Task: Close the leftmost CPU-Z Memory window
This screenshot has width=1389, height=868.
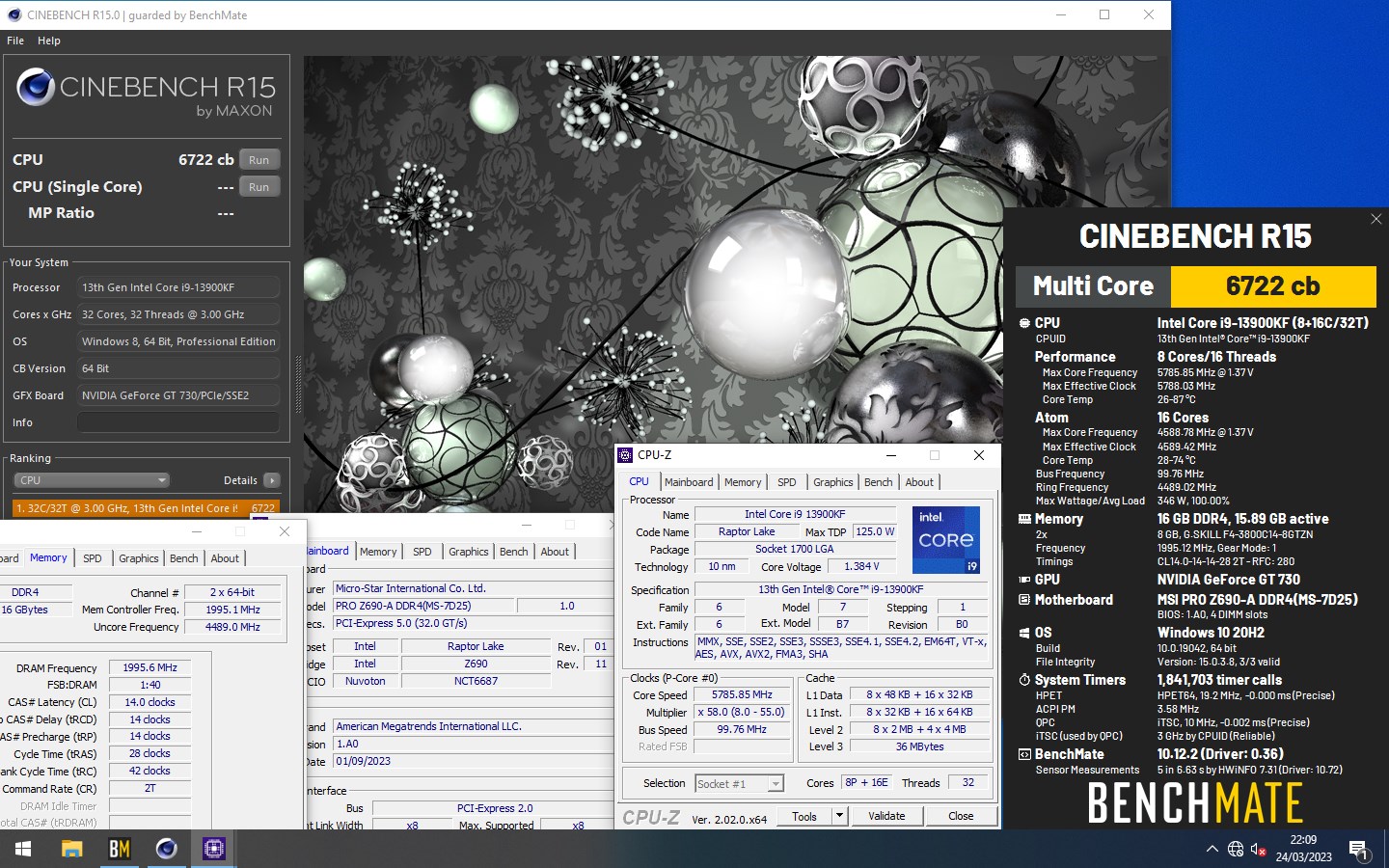Action: point(285,531)
